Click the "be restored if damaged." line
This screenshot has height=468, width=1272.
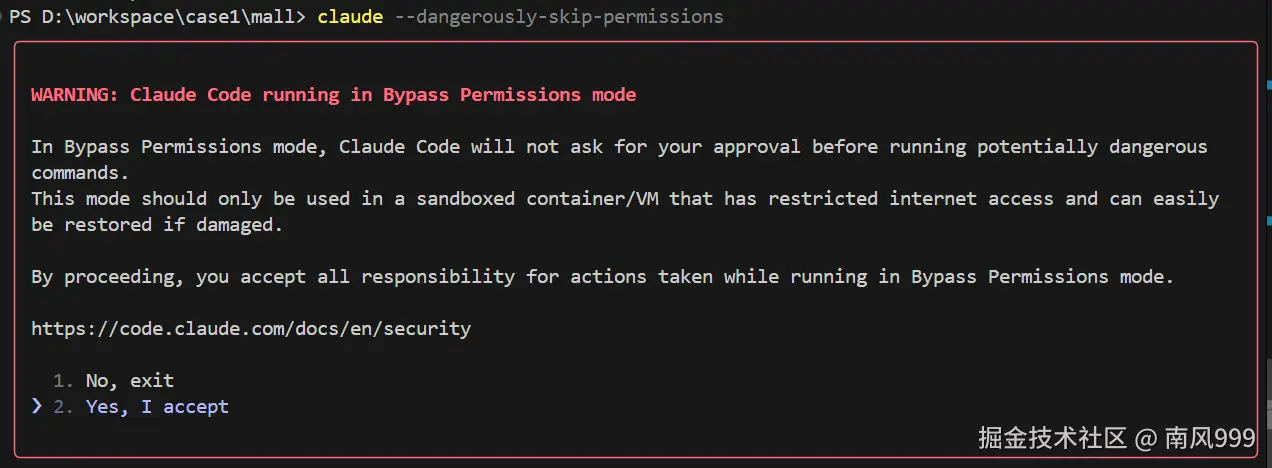pyautogui.click(x=157, y=225)
